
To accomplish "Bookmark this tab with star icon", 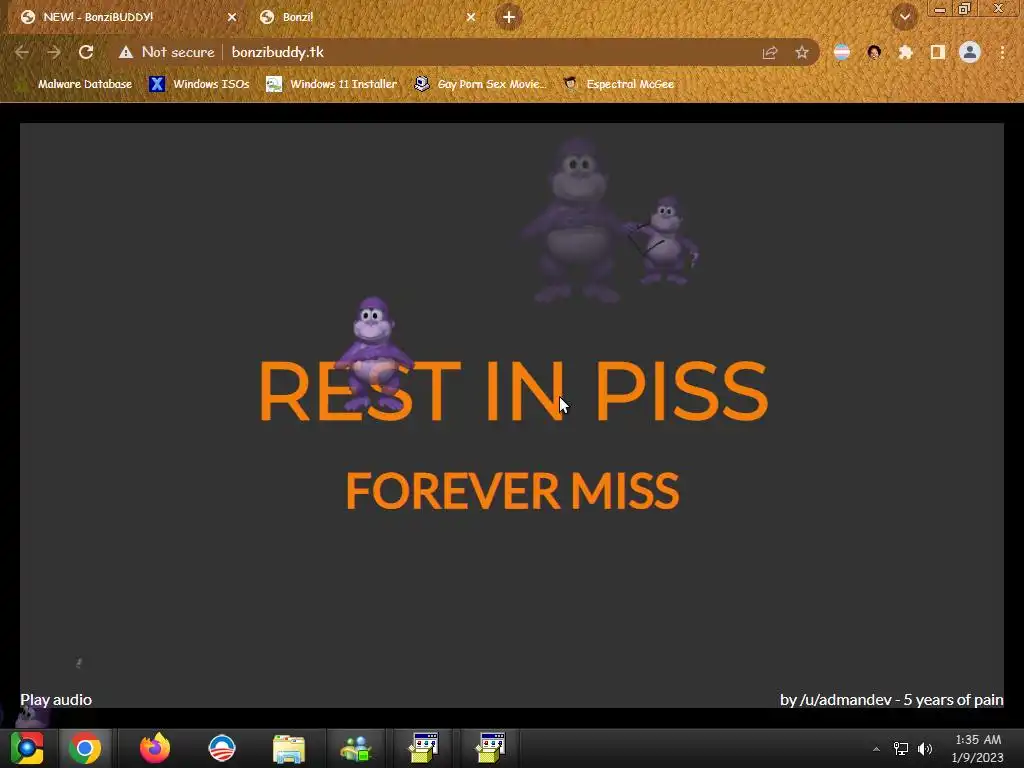I will click(802, 52).
